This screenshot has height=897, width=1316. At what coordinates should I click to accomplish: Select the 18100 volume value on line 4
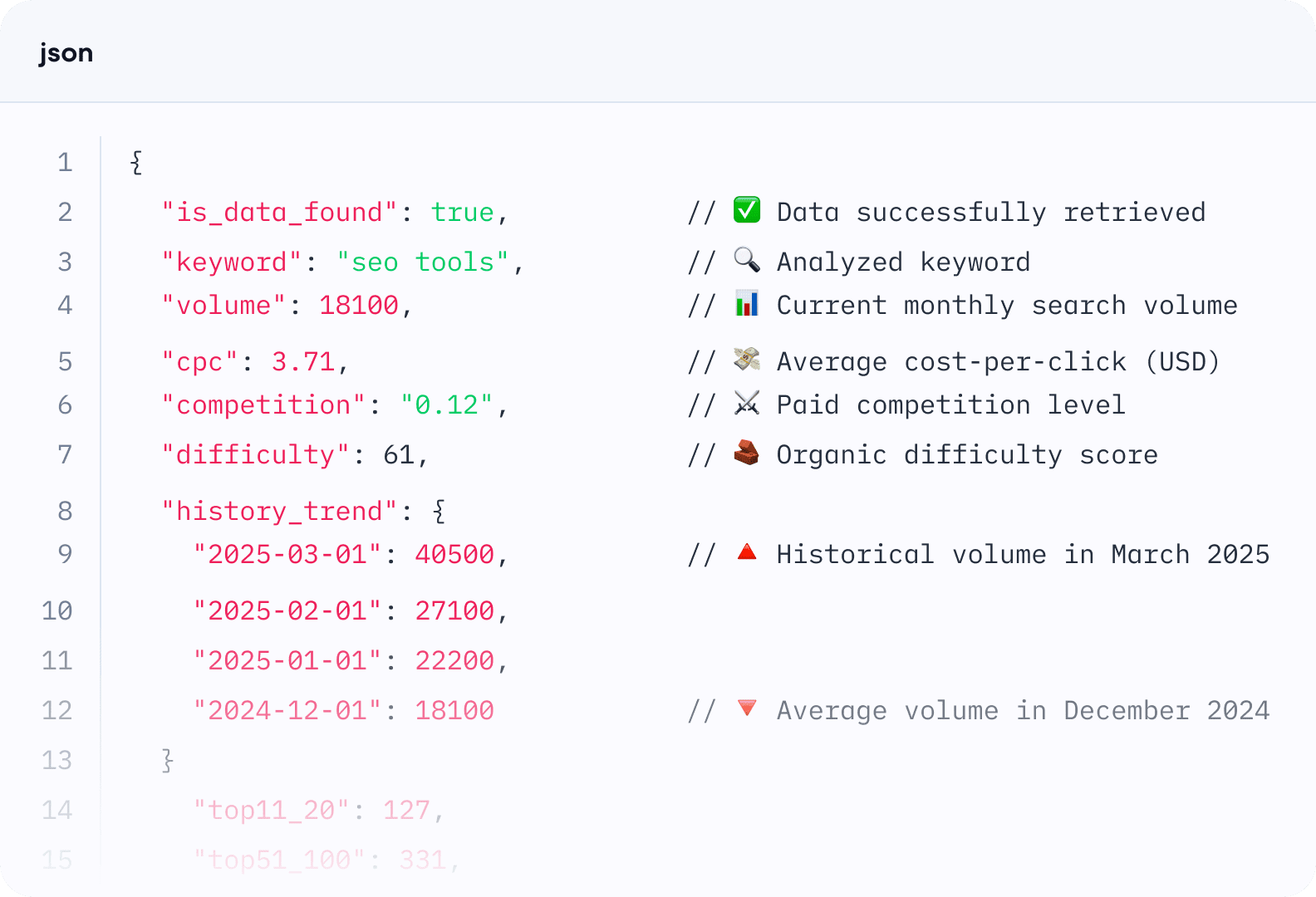click(359, 306)
